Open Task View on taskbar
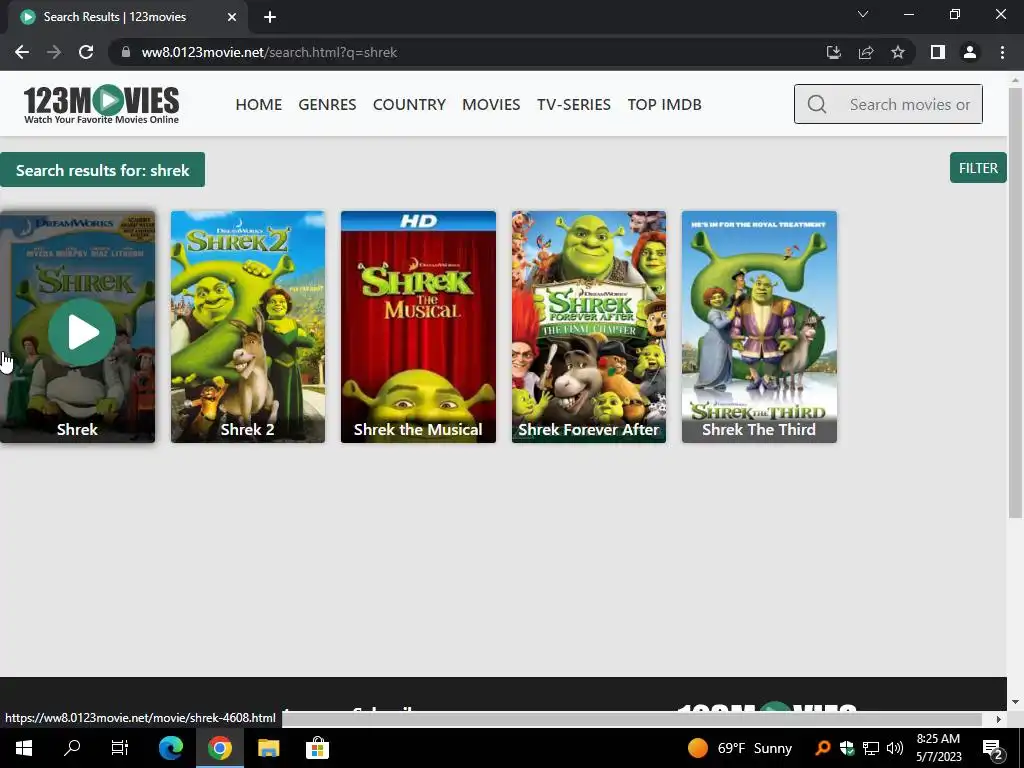Image resolution: width=1024 pixels, height=768 pixels. pyautogui.click(x=120, y=748)
